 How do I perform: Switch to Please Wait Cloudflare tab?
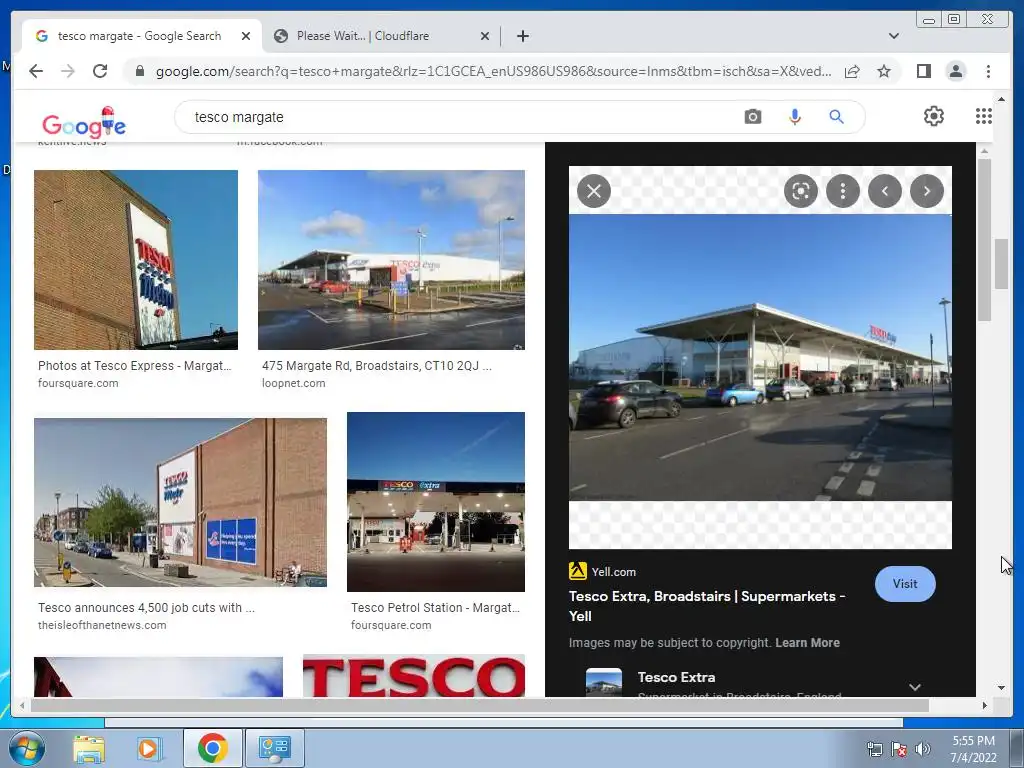tap(382, 36)
